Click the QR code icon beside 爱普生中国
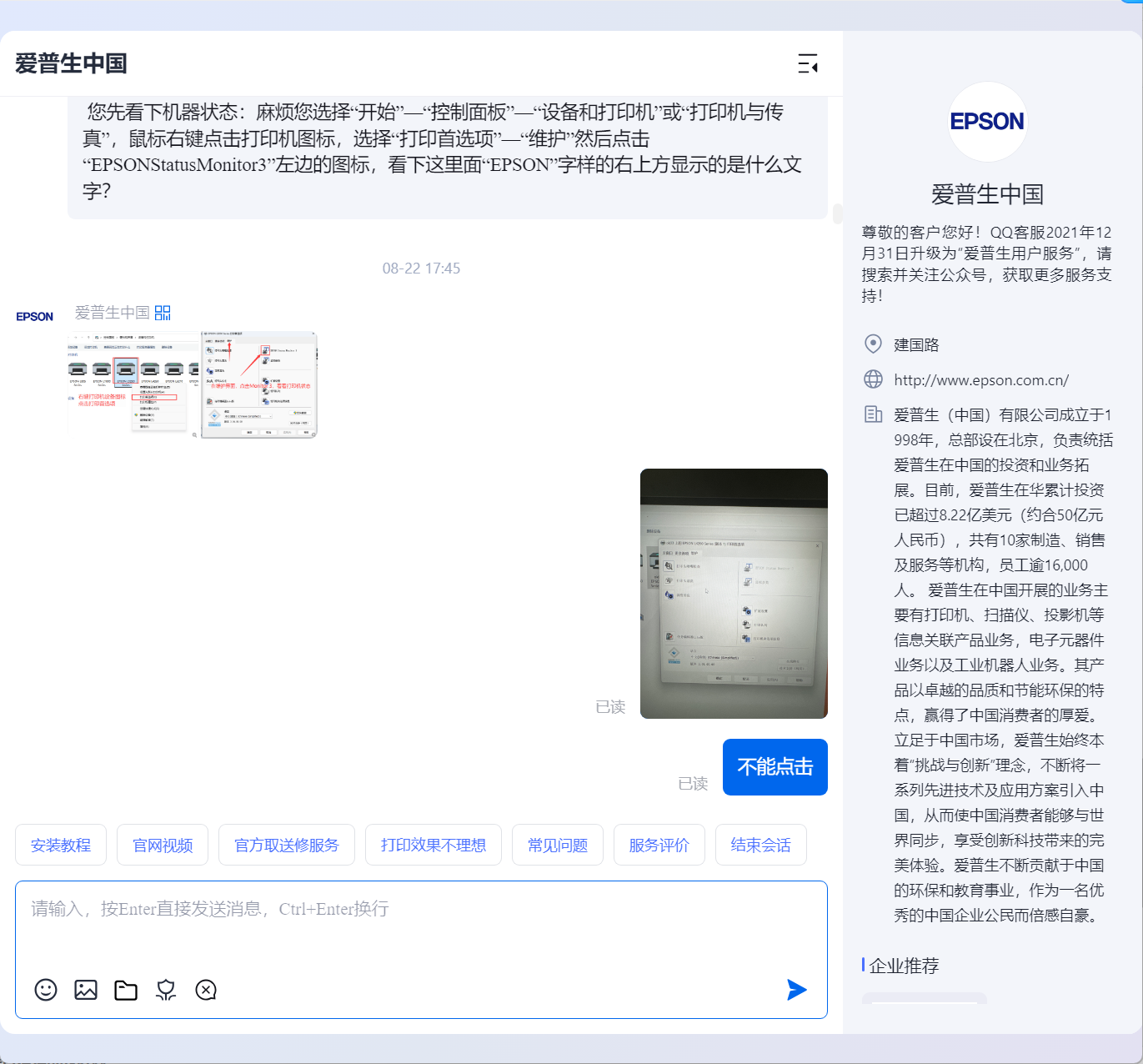Image resolution: width=1143 pixels, height=1064 pixels. pyautogui.click(x=163, y=313)
